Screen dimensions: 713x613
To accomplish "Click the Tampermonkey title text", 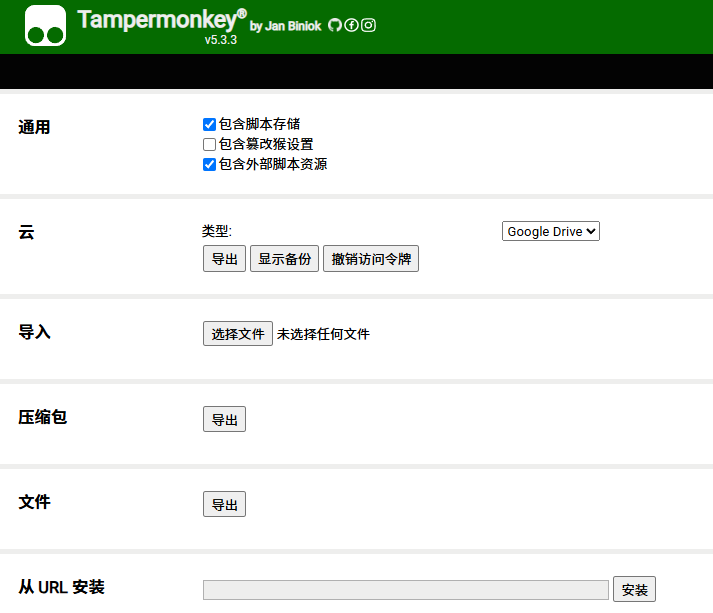I will [x=160, y=20].
